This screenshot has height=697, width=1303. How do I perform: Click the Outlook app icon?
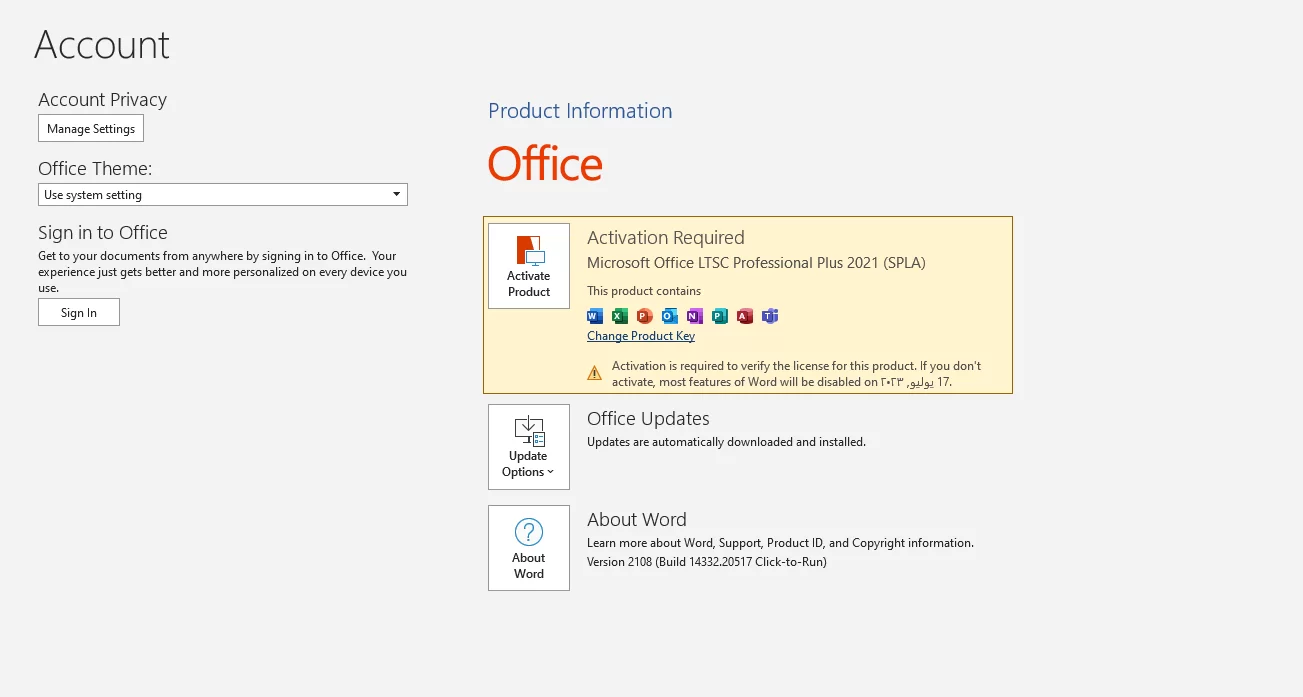tap(670, 316)
